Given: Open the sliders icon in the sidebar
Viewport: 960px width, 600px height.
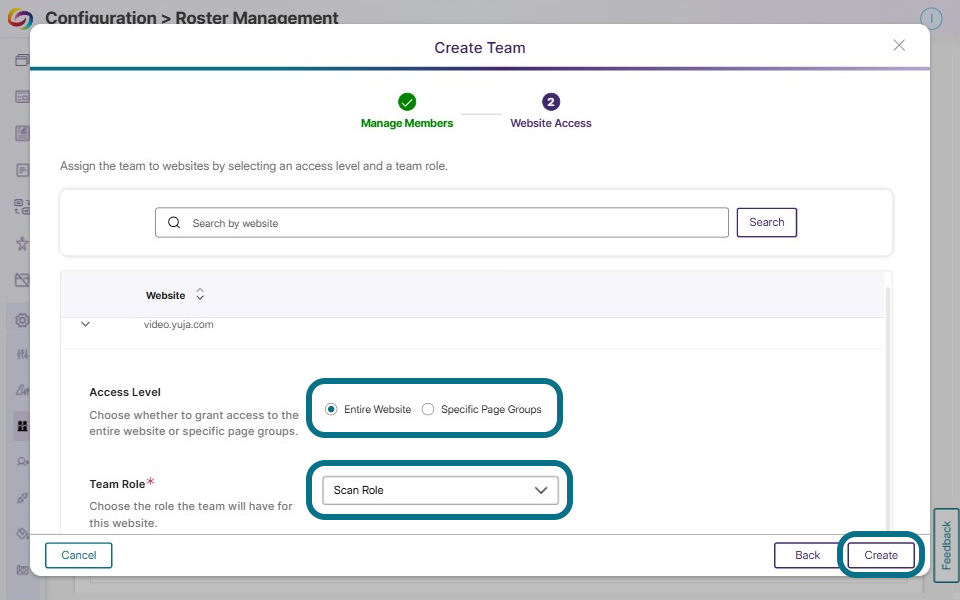Looking at the screenshot, I should click(x=22, y=354).
